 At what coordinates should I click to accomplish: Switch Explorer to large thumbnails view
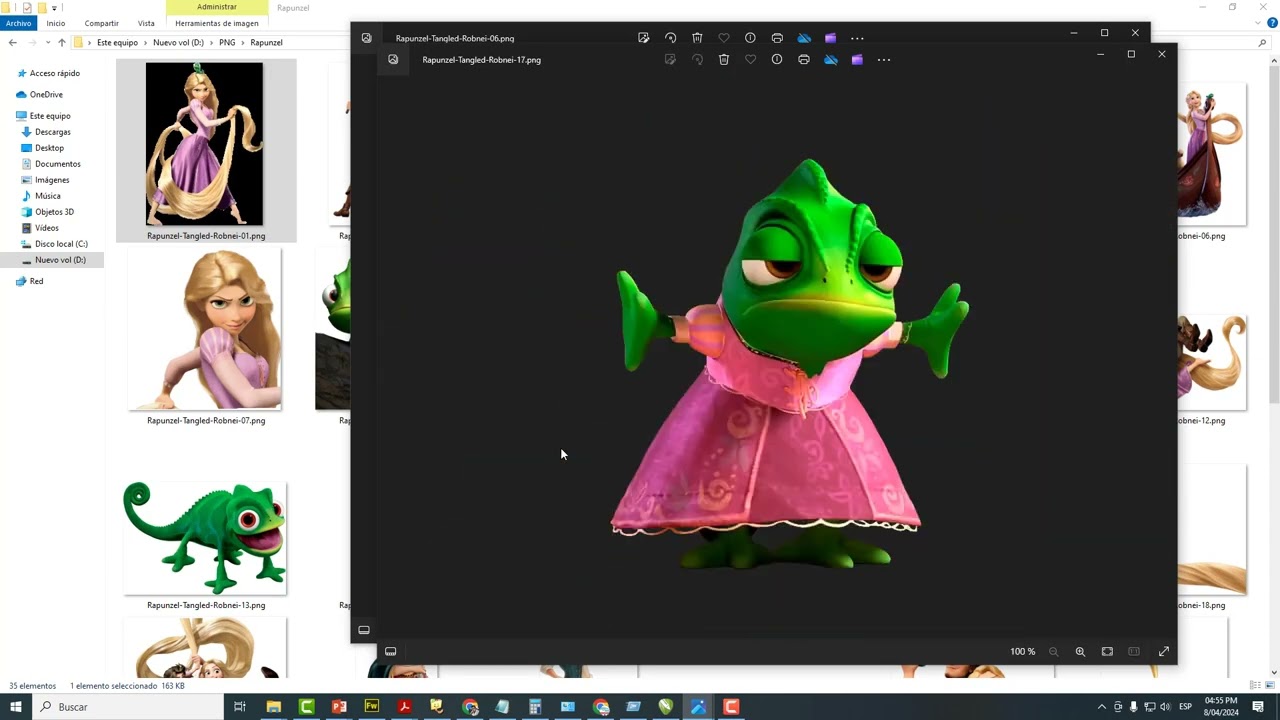(x=1268, y=686)
